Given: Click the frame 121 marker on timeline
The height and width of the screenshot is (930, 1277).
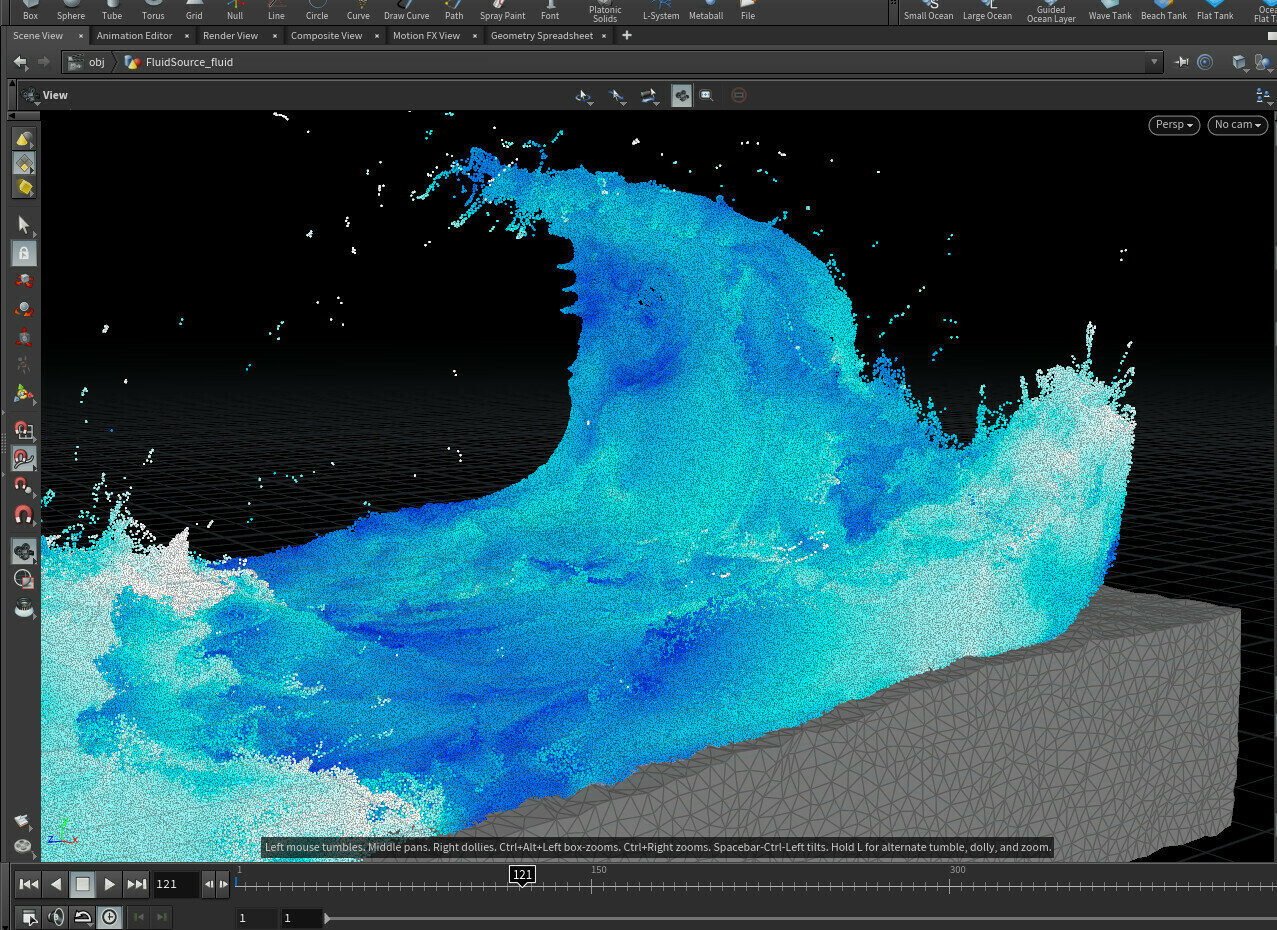Looking at the screenshot, I should click(522, 875).
